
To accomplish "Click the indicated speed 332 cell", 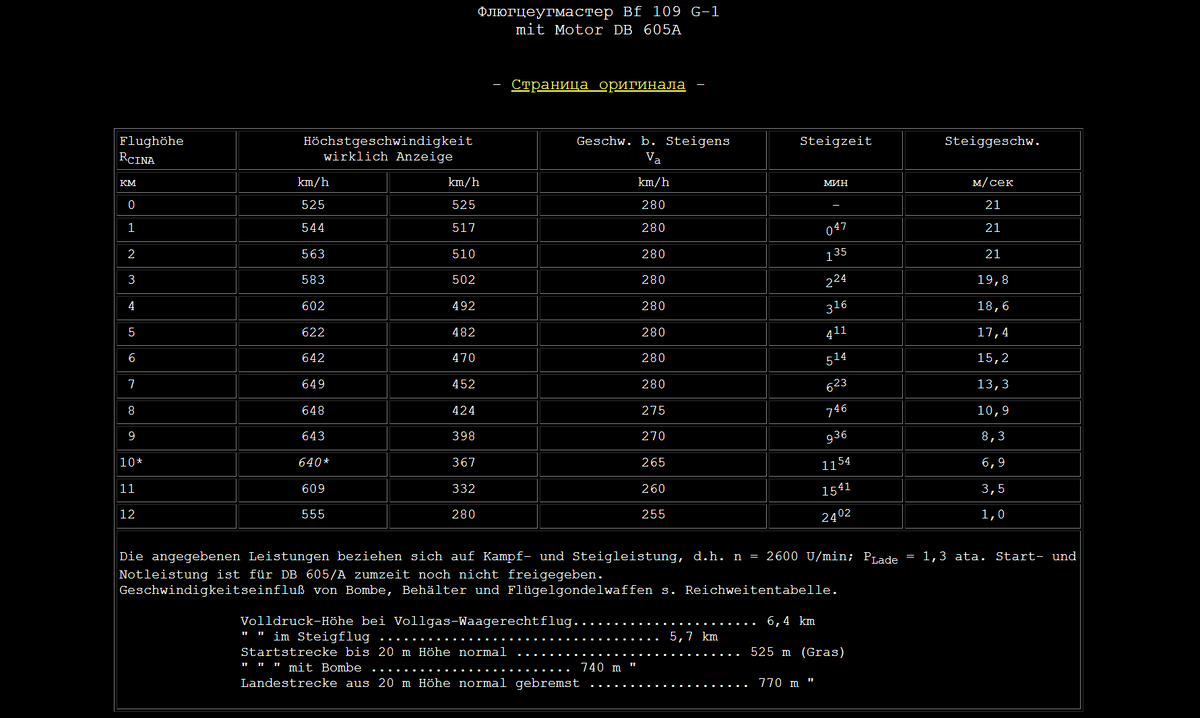I will click(x=463, y=489).
